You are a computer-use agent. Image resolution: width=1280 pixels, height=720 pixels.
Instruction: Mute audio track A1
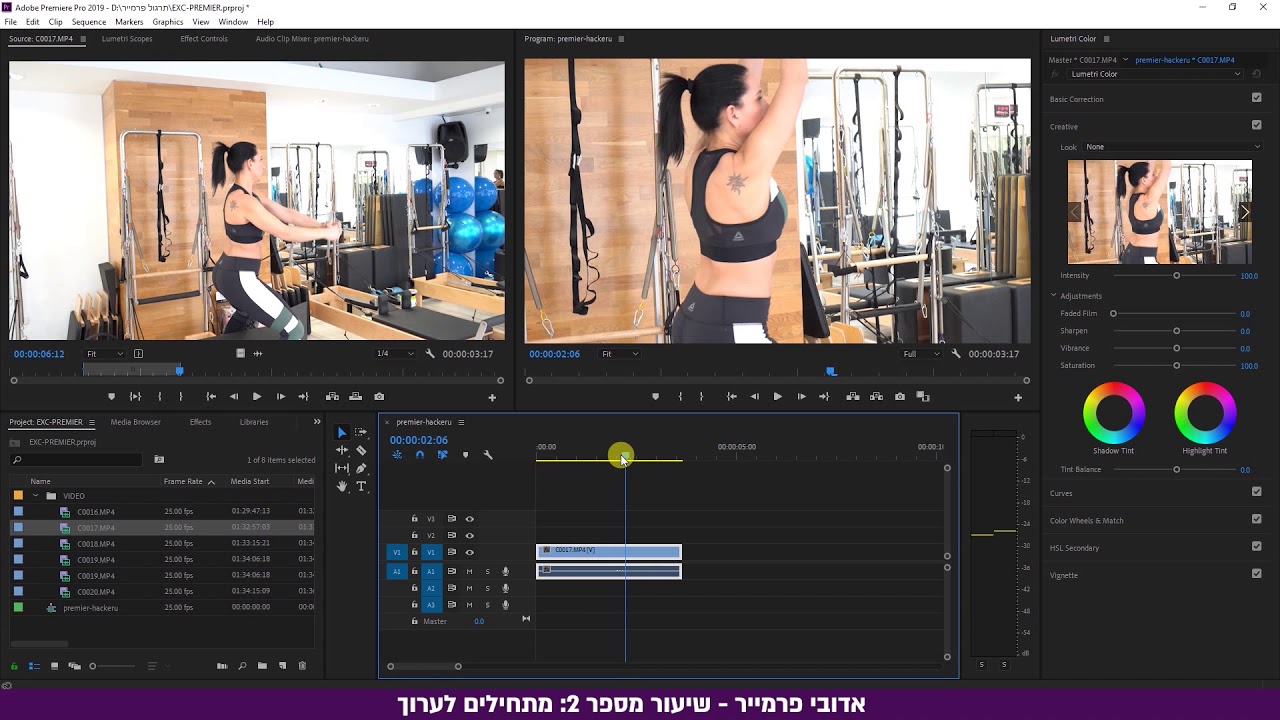[x=469, y=572]
